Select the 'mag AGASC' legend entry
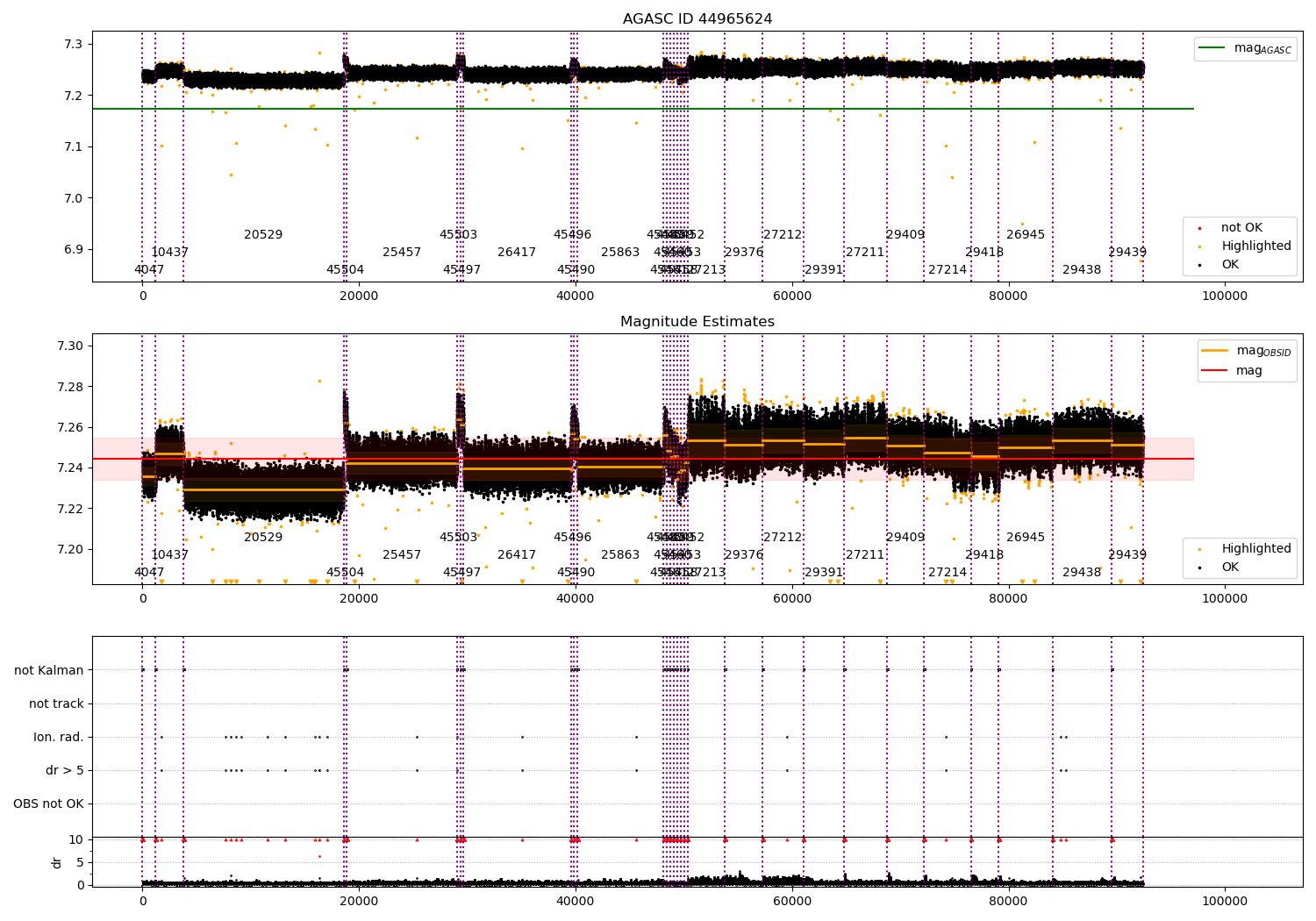The image size is (1316, 921). coord(1246,48)
